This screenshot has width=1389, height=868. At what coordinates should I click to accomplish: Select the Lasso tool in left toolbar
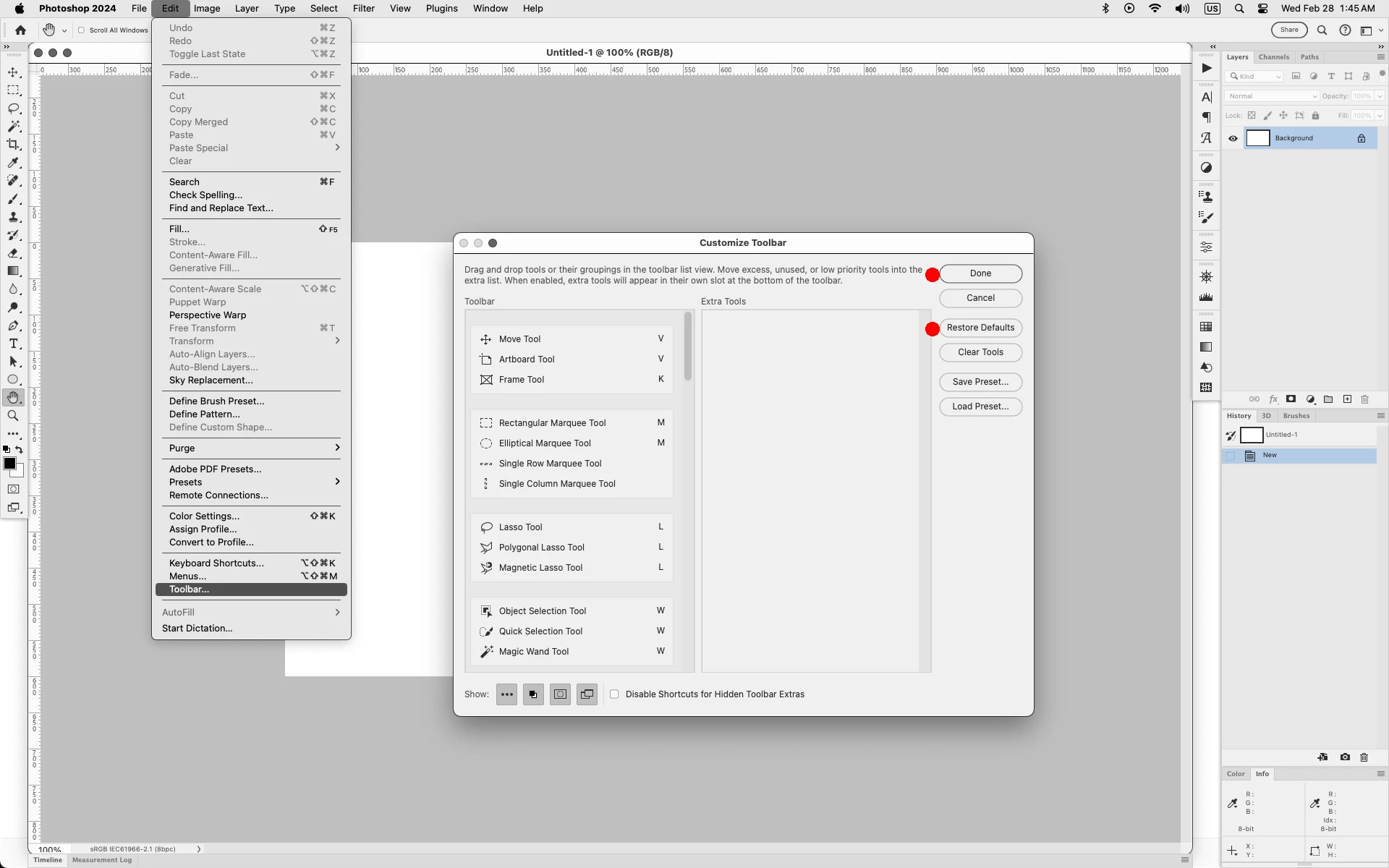tap(13, 109)
